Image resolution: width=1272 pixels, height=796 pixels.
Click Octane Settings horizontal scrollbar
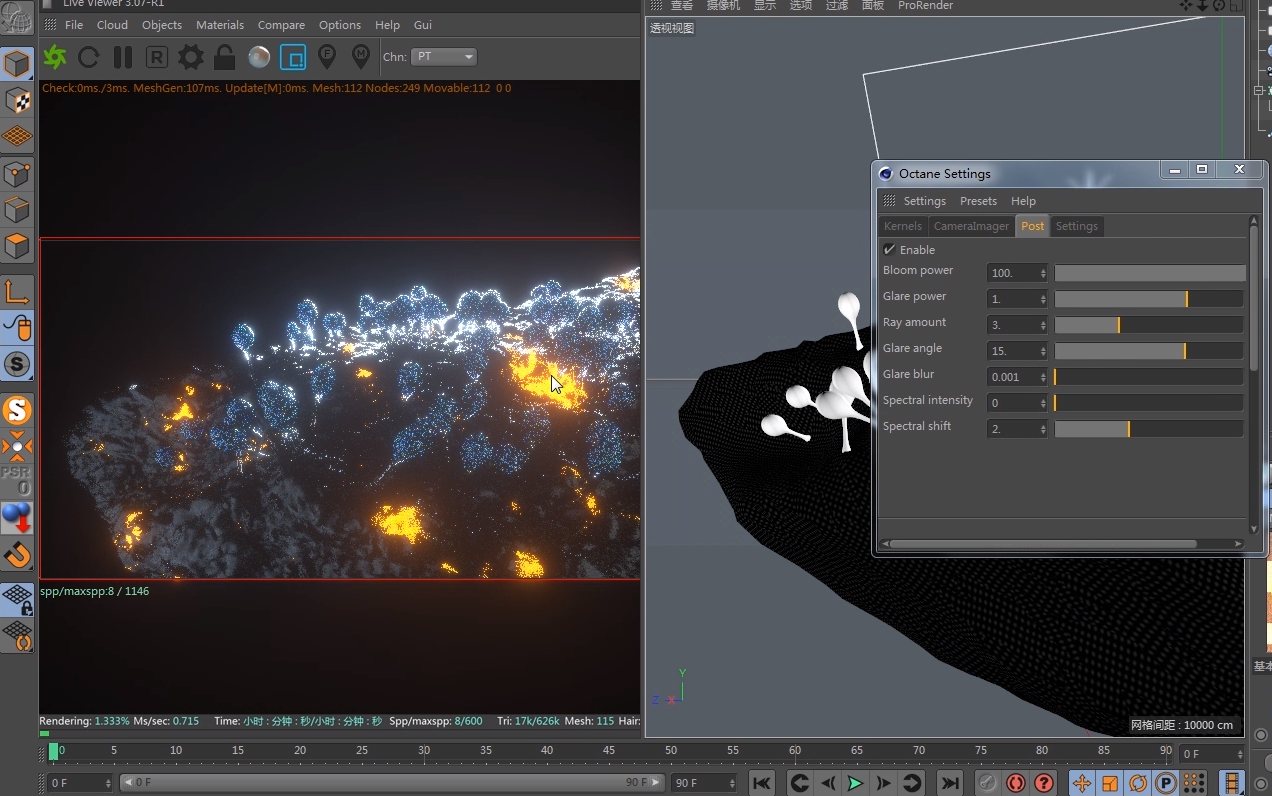tap(1043, 544)
